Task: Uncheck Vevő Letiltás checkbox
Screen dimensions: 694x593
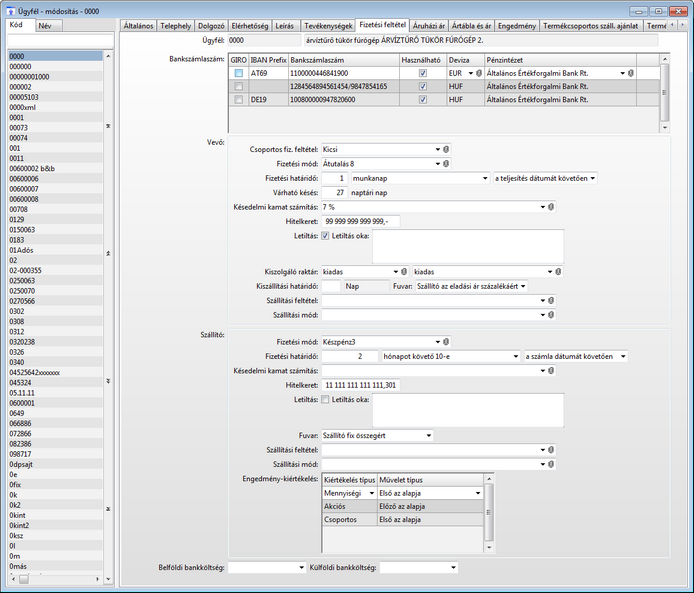Action: 326,235
